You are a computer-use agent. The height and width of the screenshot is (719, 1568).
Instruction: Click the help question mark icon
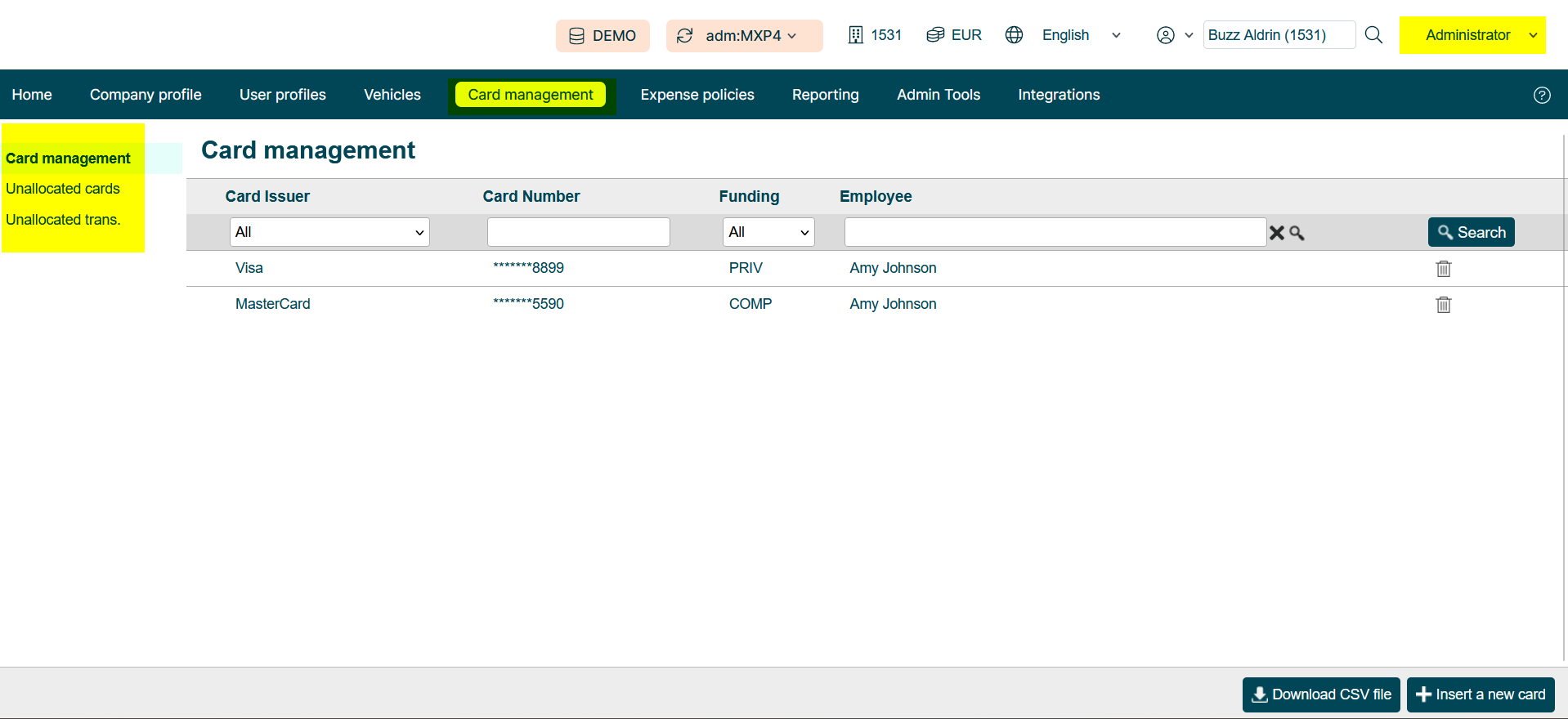click(x=1541, y=95)
